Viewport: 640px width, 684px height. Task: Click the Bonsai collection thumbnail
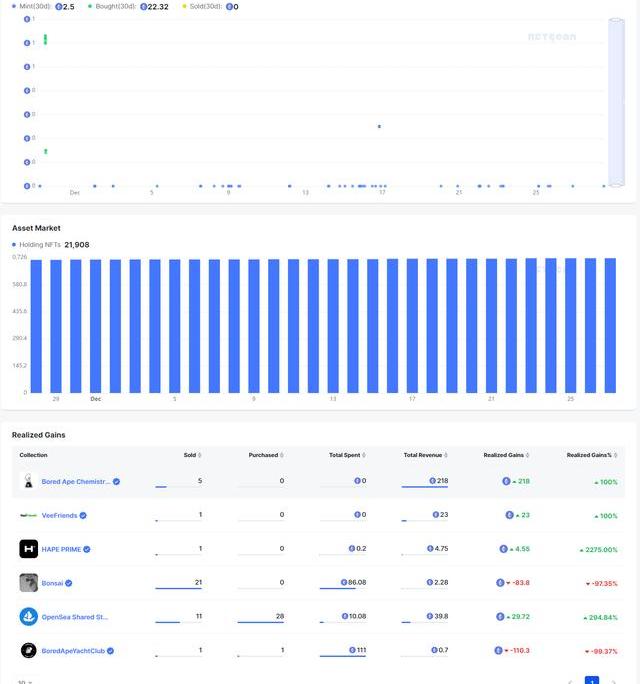tap(28, 583)
